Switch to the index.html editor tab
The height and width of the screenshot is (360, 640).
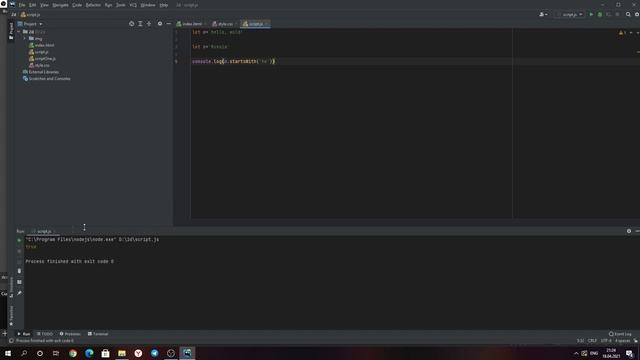click(191, 24)
